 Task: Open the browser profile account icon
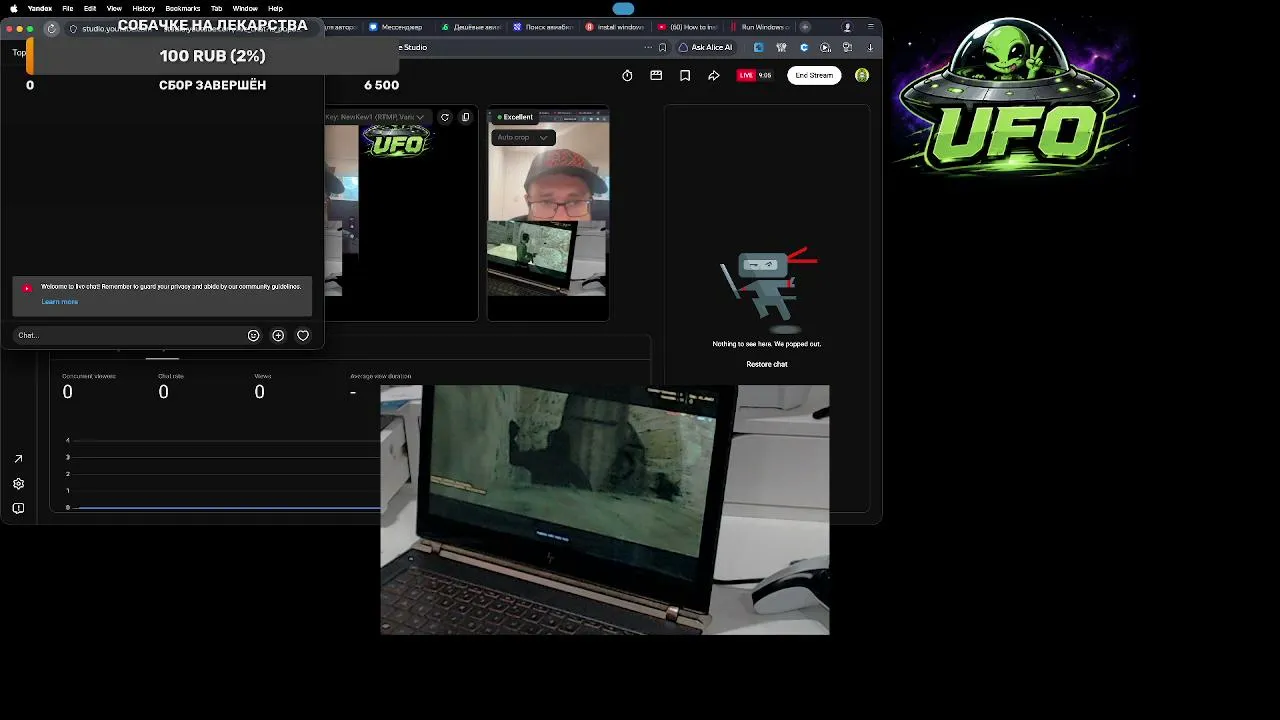[848, 27]
